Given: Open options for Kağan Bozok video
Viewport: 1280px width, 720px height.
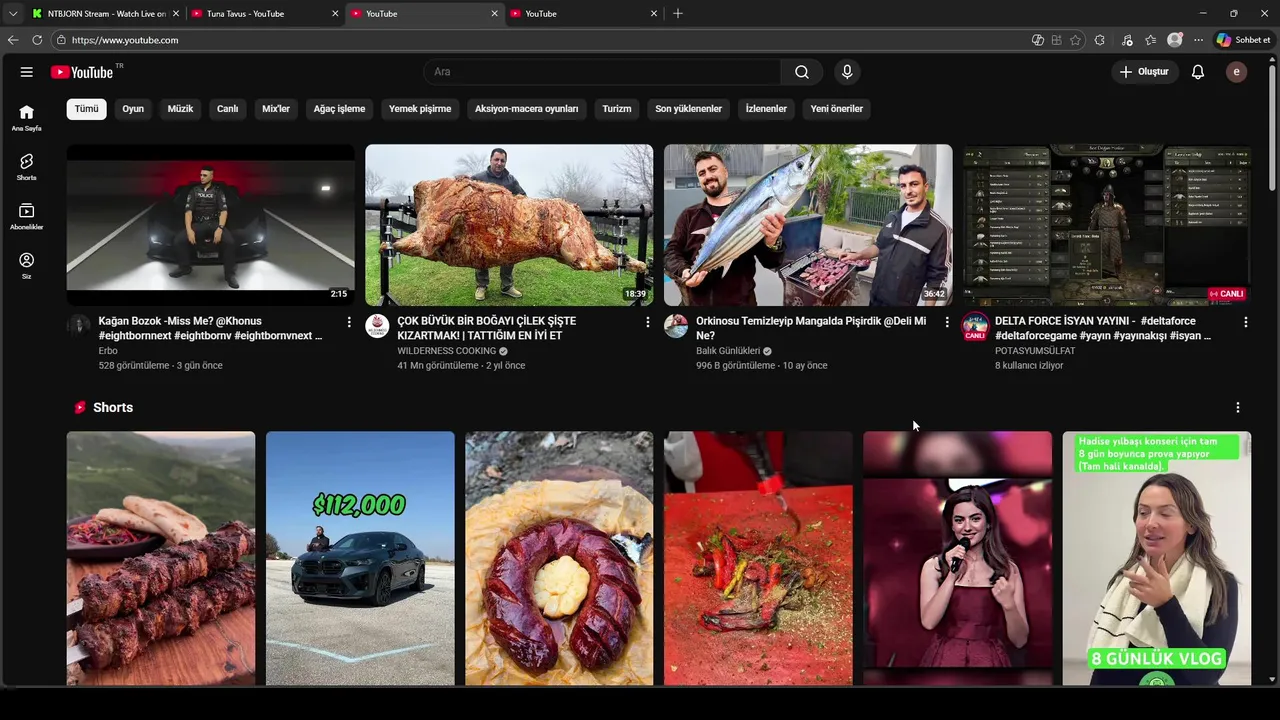Looking at the screenshot, I should (349, 322).
